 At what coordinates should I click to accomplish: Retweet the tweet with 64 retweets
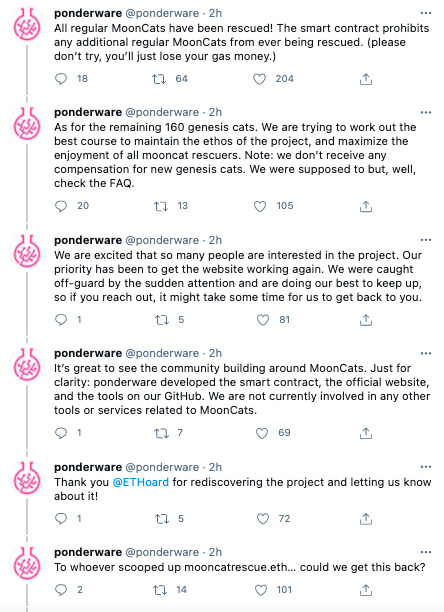pos(159,79)
